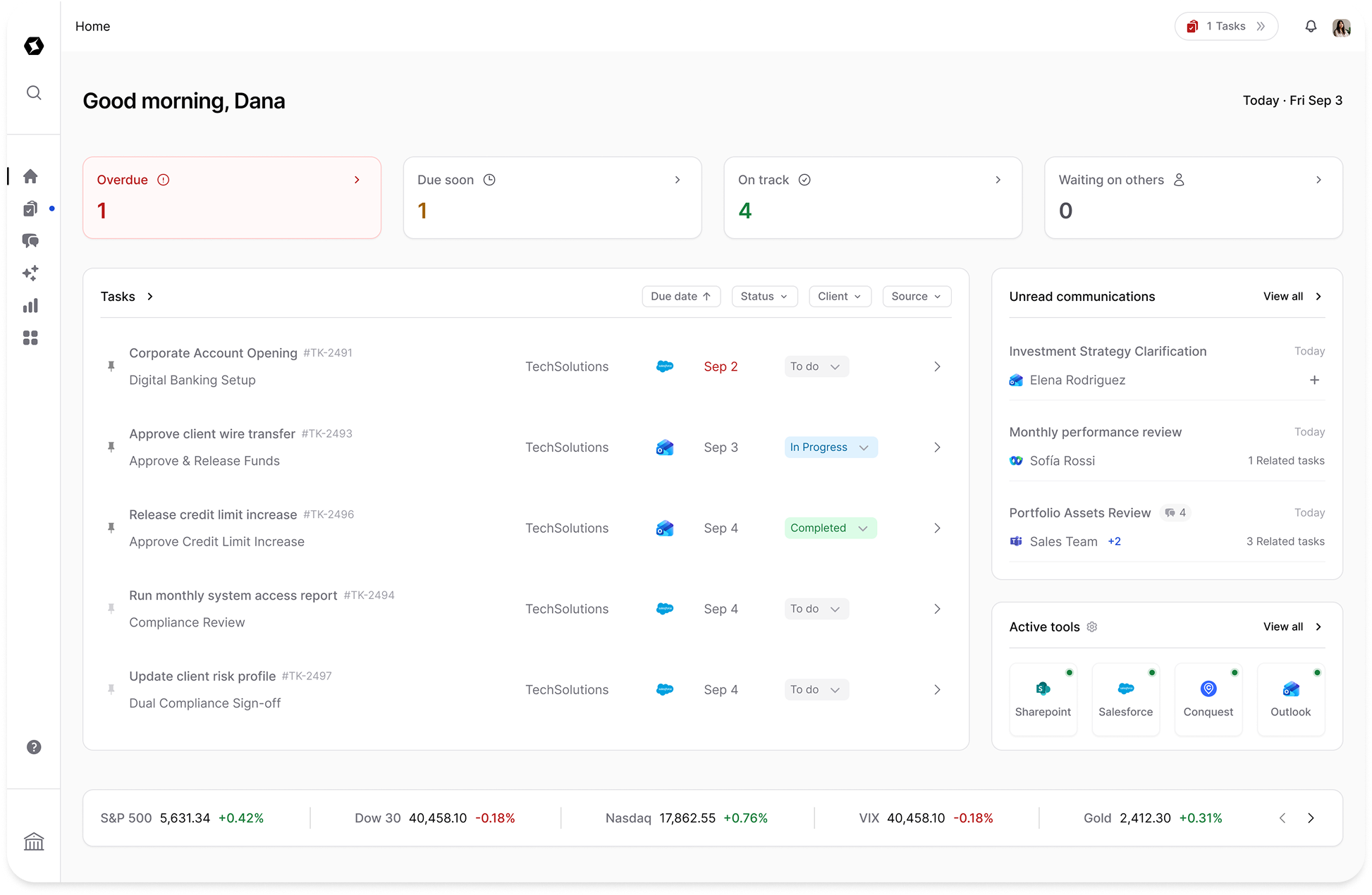Open the Tasks section heading link
The height and width of the screenshot is (895, 1372).
tap(127, 297)
